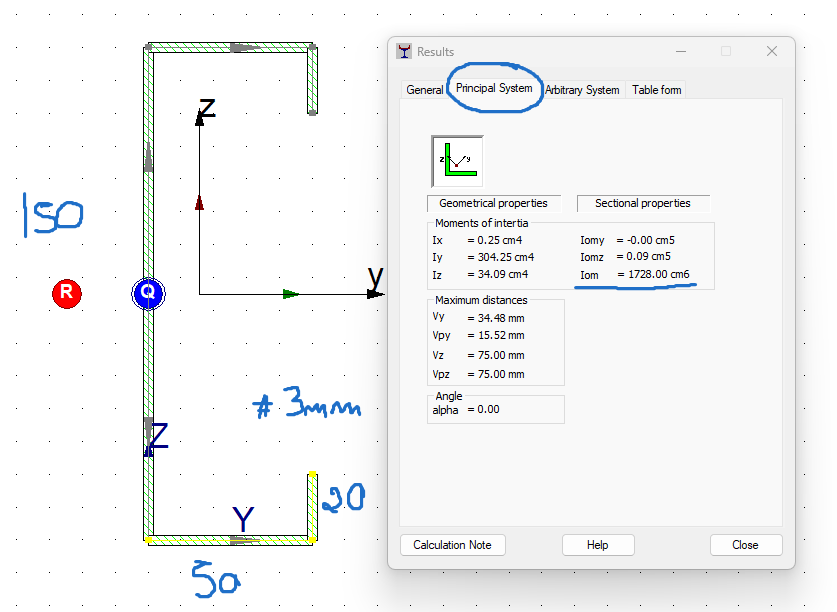Click the lowercase z axis label at top
This screenshot has width=837, height=612.
pos(207,108)
